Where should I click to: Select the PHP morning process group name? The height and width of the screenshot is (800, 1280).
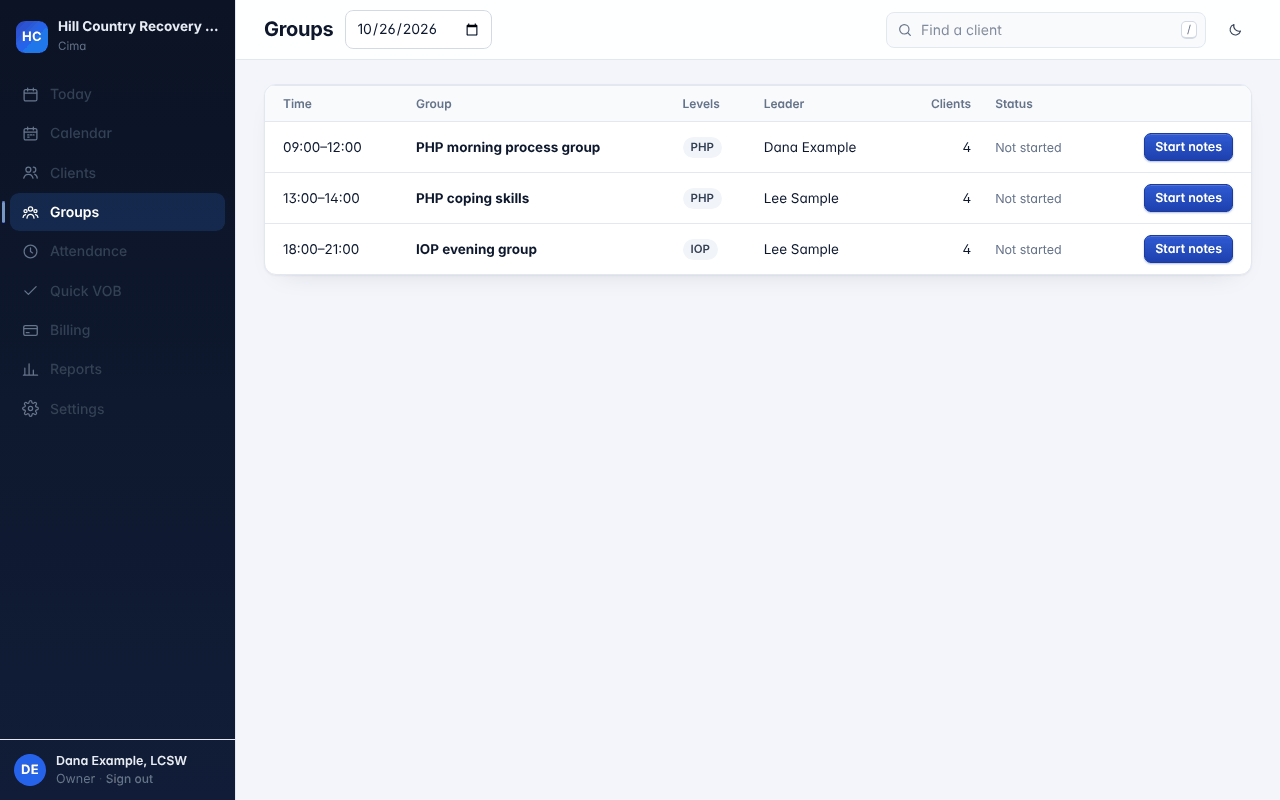tap(508, 147)
